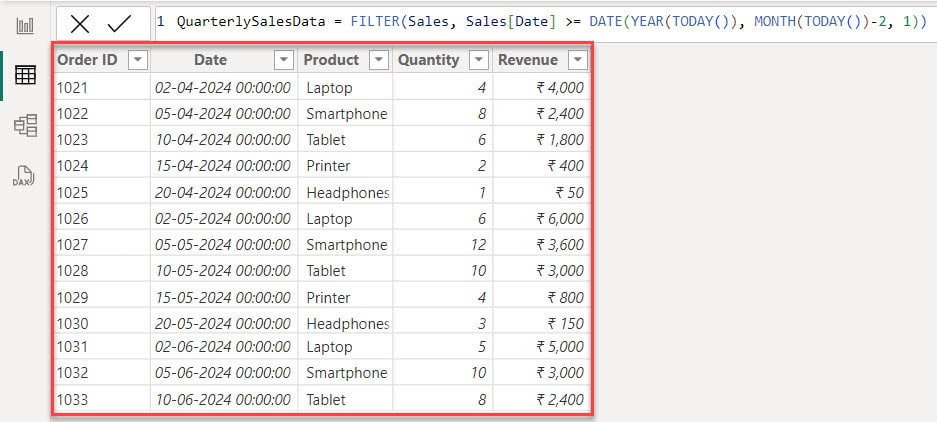Select the revenue cell ₹ 400
937x422 pixels.
541,166
